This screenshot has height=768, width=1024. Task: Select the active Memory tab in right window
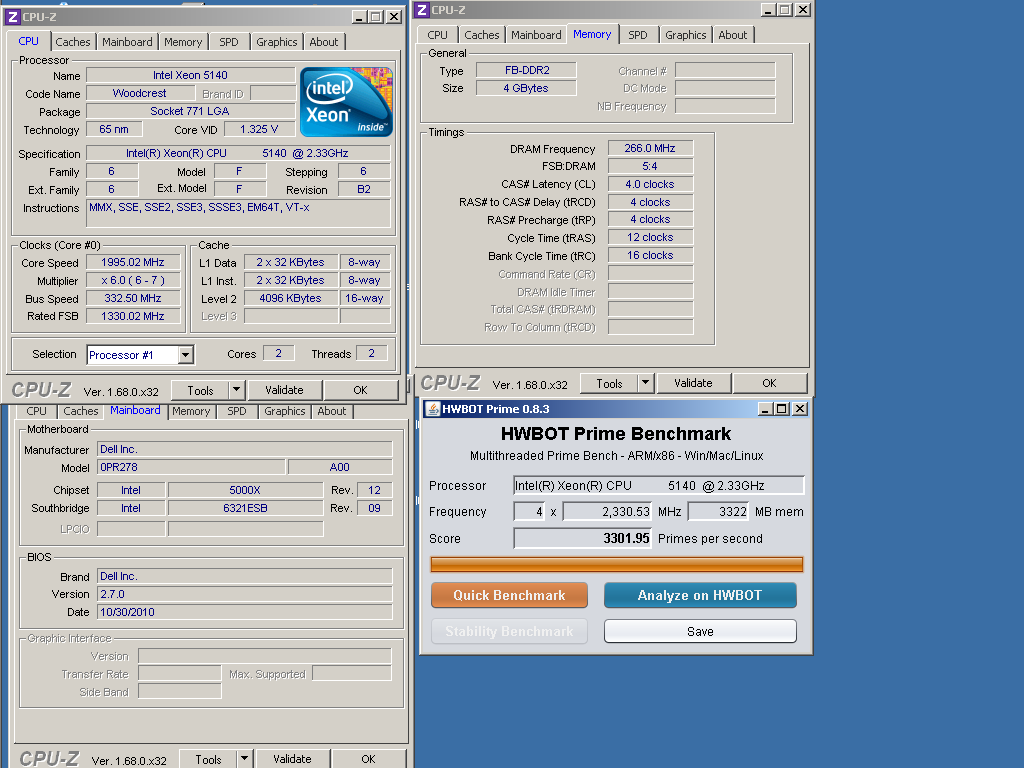592,34
